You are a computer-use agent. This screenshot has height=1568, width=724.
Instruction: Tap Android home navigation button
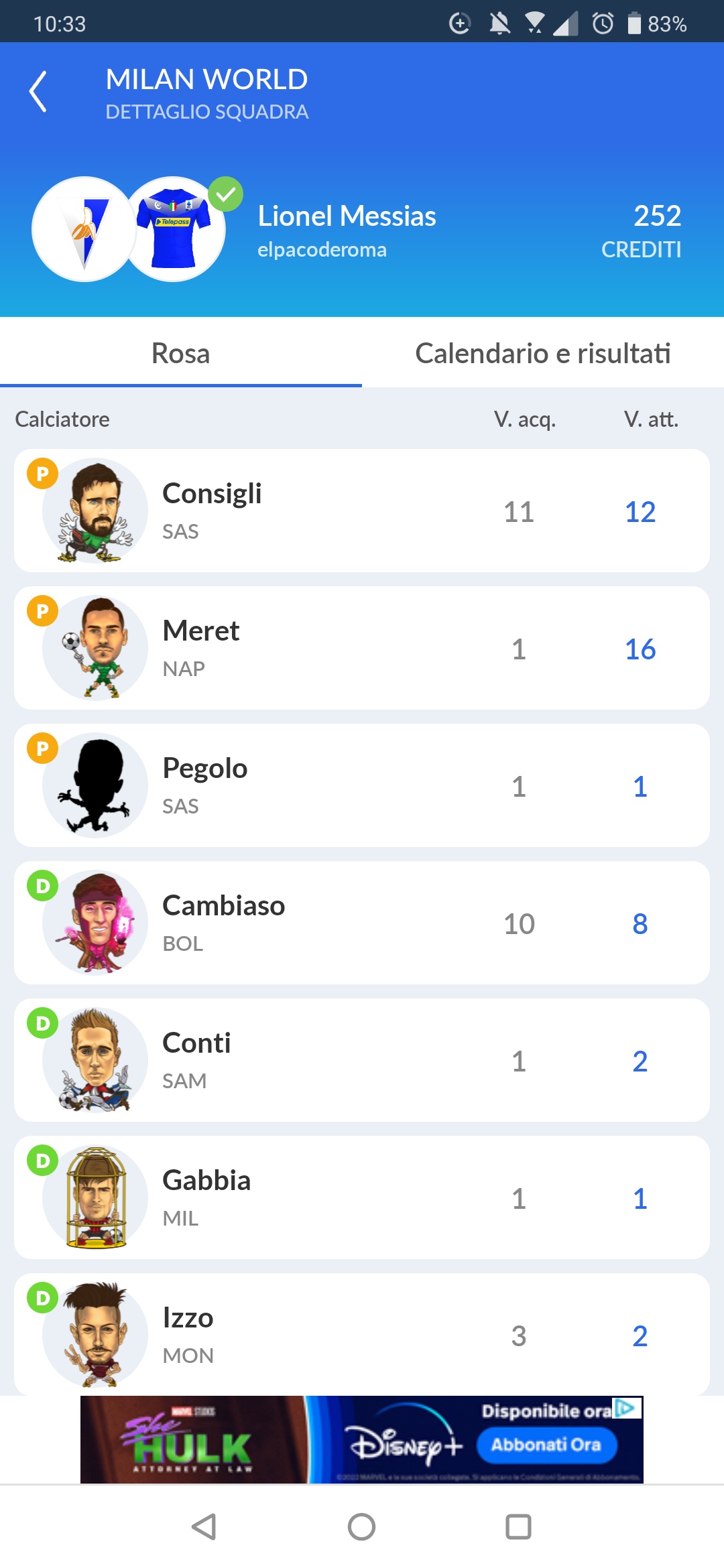(x=361, y=1527)
